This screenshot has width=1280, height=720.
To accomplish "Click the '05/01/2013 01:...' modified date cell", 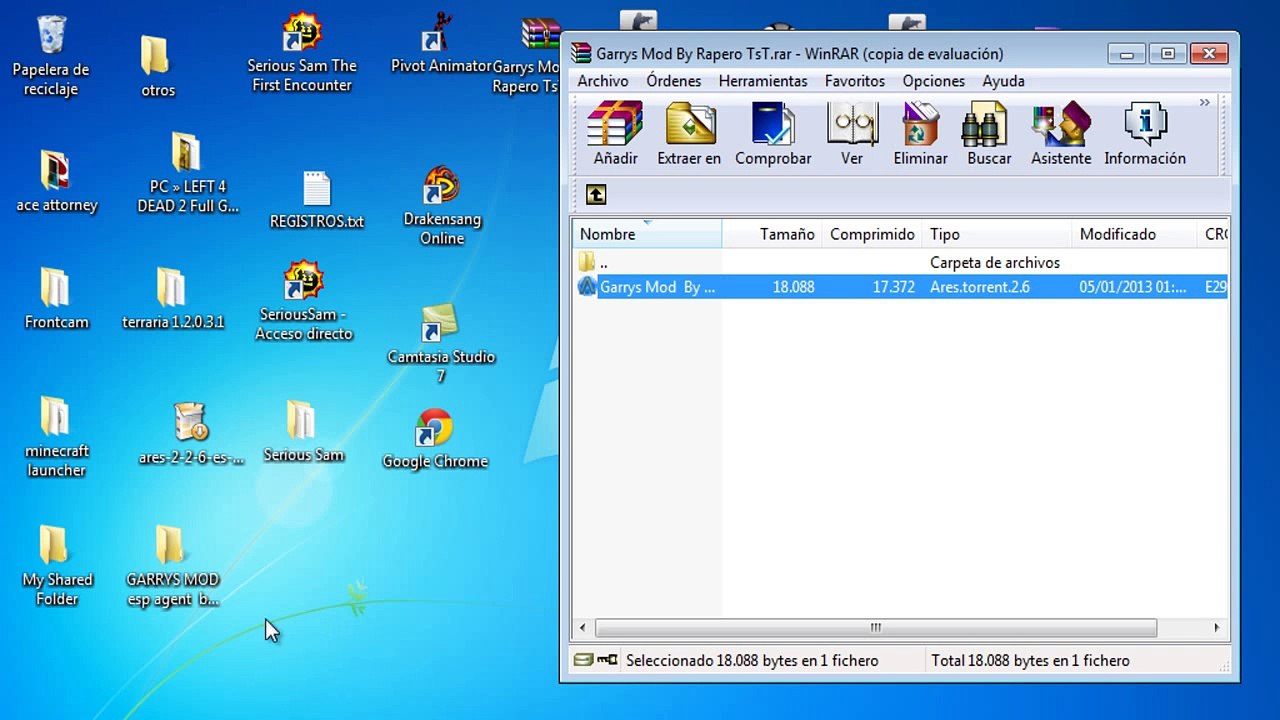I will click(x=1133, y=287).
